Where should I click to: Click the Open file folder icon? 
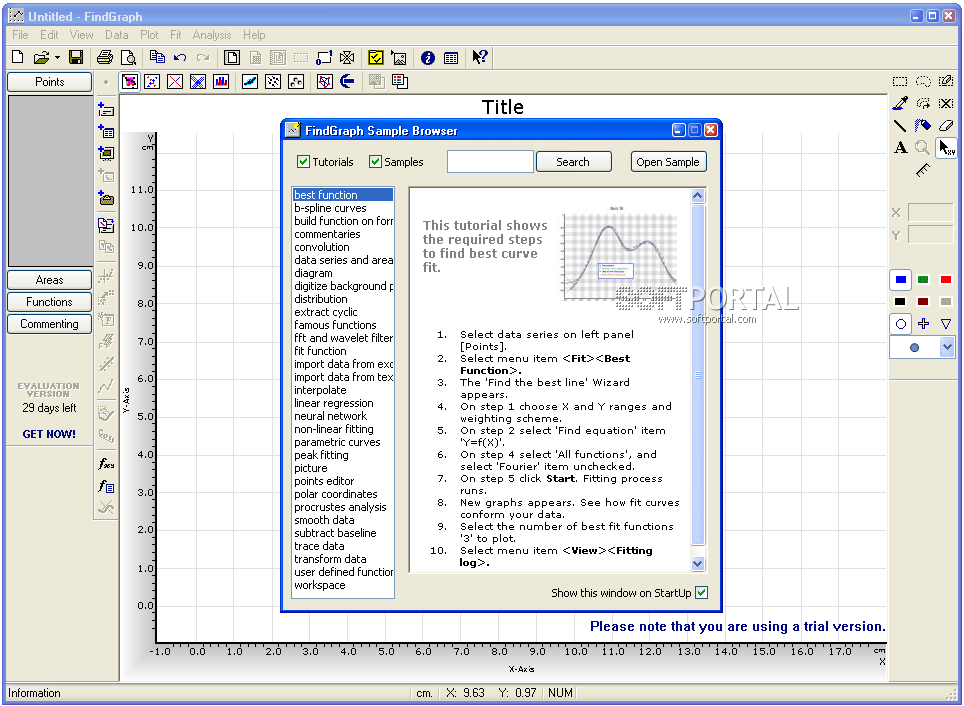click(x=41, y=58)
